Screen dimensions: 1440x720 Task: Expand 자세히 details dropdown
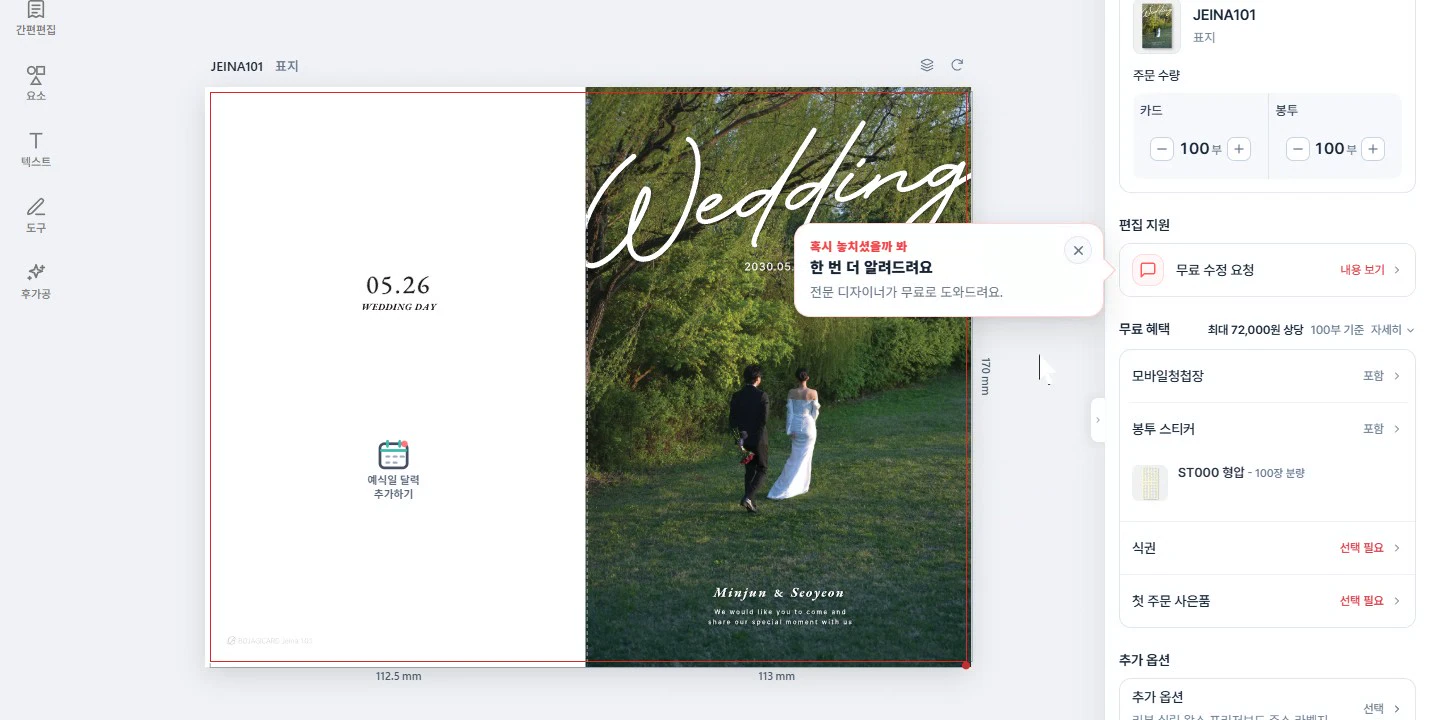(x=1392, y=329)
